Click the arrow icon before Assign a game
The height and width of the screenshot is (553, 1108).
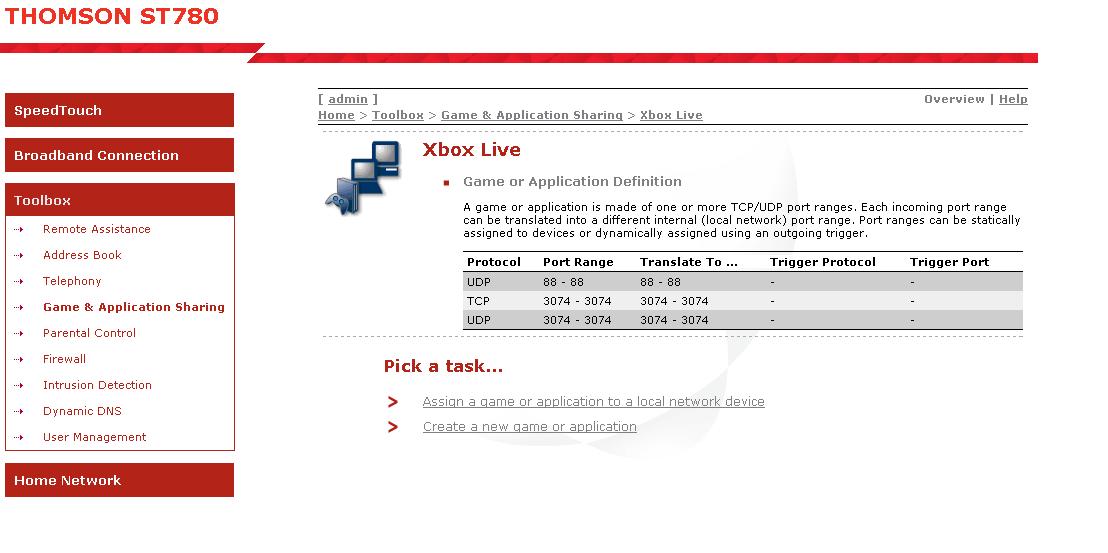pyautogui.click(x=393, y=402)
